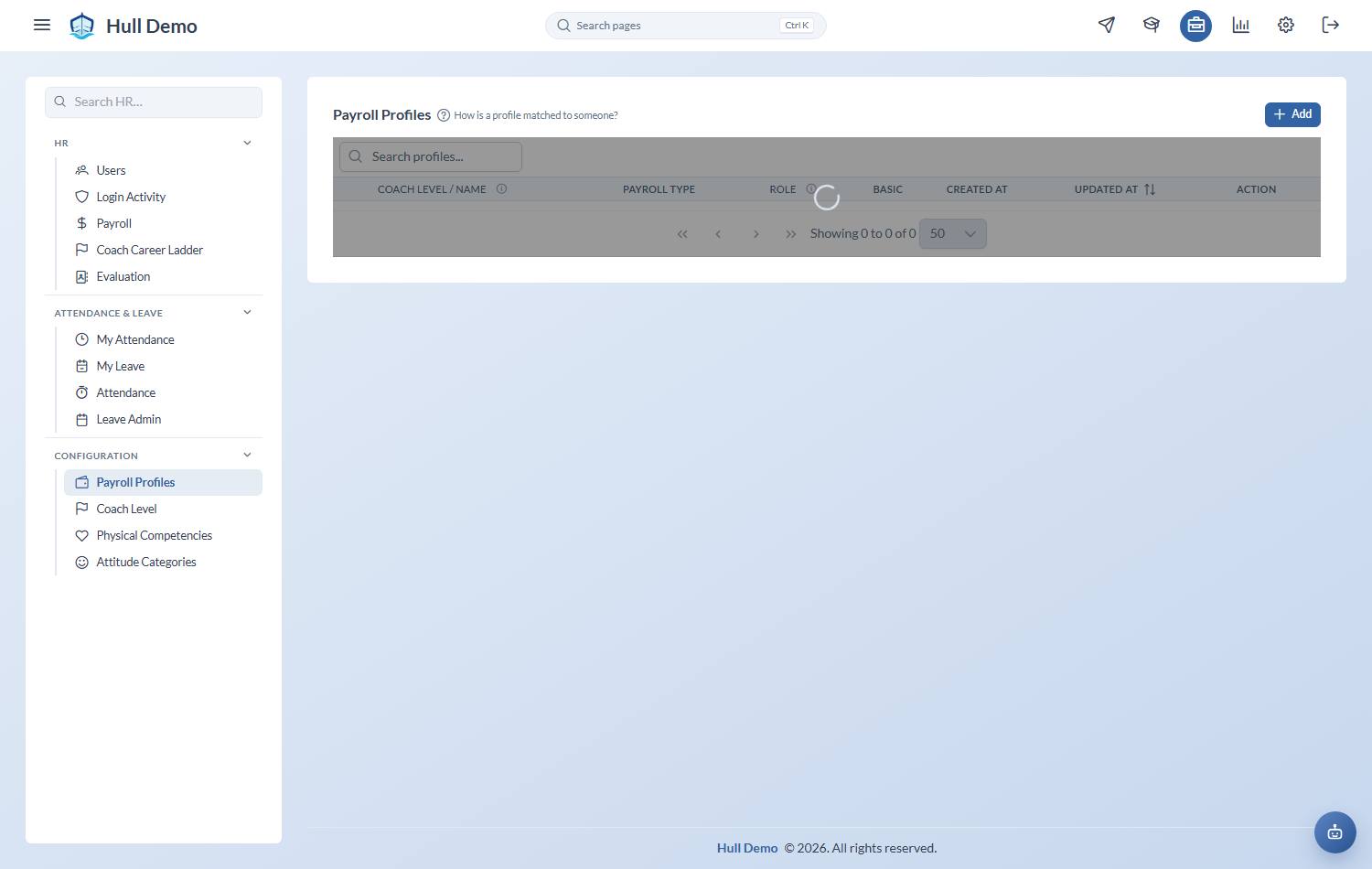Open My Leave page
The image size is (1372, 869).
pos(163,366)
